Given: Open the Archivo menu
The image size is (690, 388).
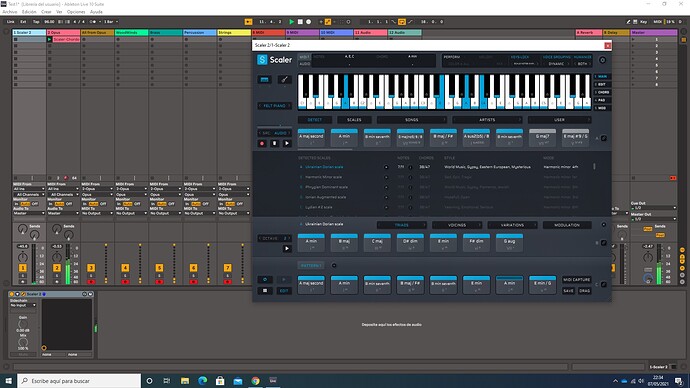Looking at the screenshot, I should coord(9,12).
